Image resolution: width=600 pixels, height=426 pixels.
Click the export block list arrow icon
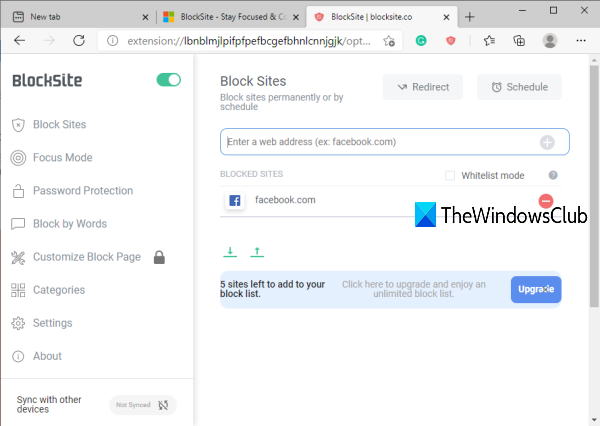[x=257, y=251]
